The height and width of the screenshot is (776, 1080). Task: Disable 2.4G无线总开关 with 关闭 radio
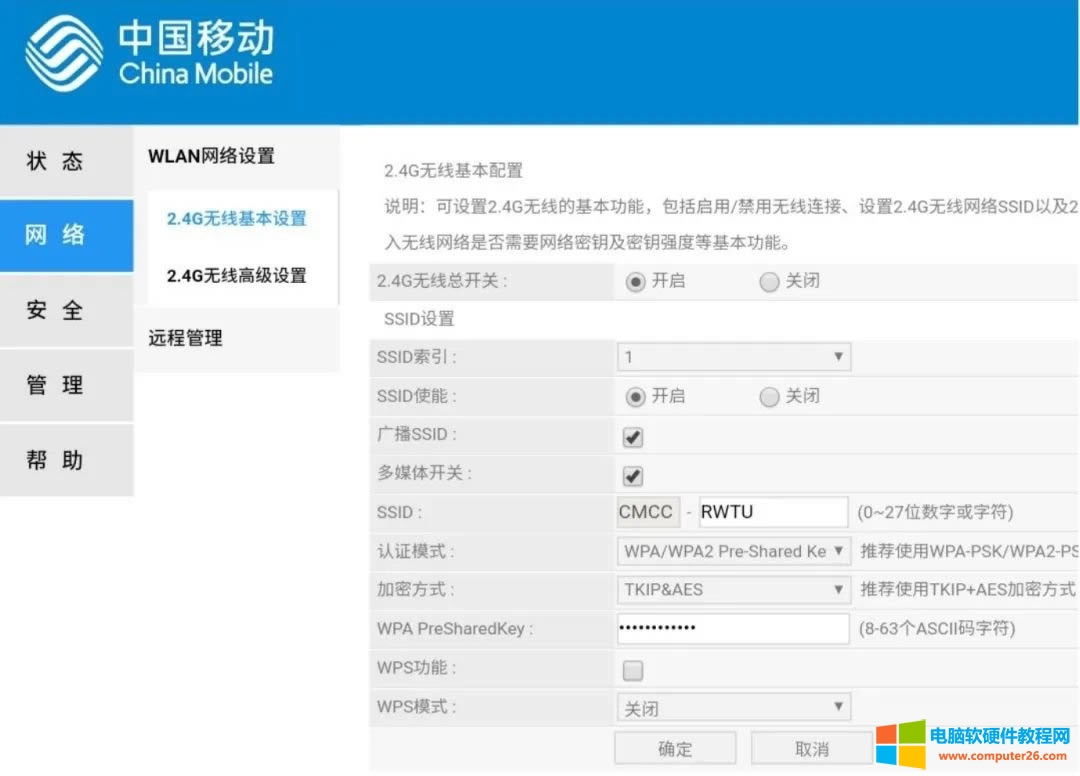click(769, 282)
